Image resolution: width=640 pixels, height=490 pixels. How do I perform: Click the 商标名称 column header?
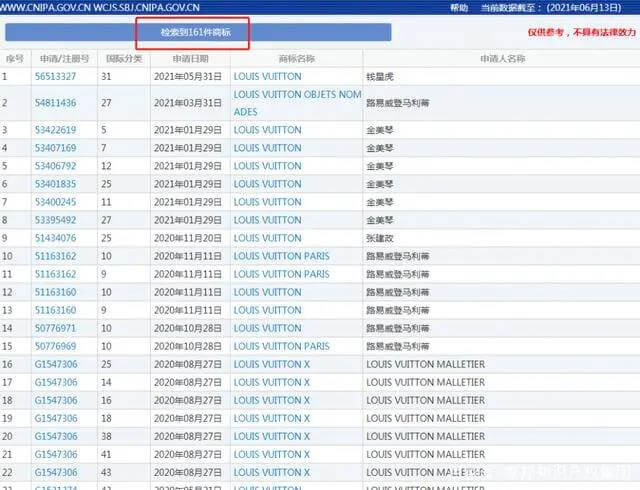click(297, 59)
